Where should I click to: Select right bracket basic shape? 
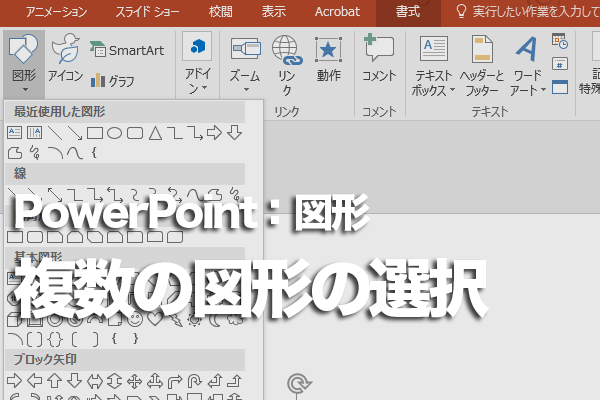click(x=95, y=339)
